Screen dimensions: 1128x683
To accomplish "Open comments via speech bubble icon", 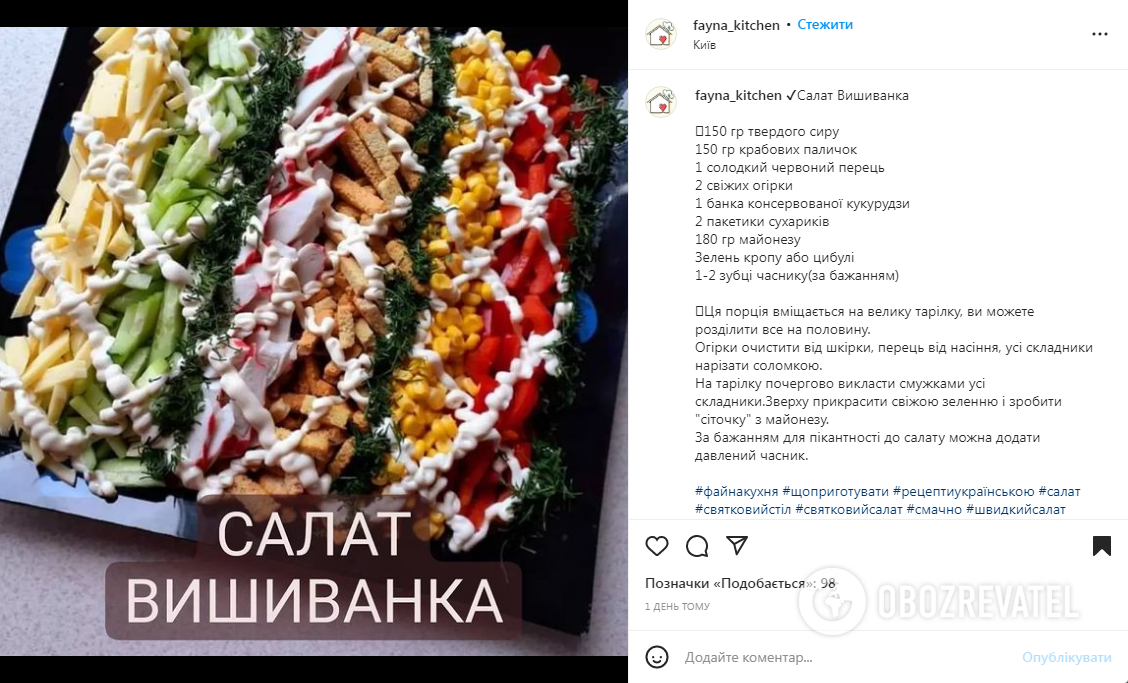I will [x=697, y=546].
